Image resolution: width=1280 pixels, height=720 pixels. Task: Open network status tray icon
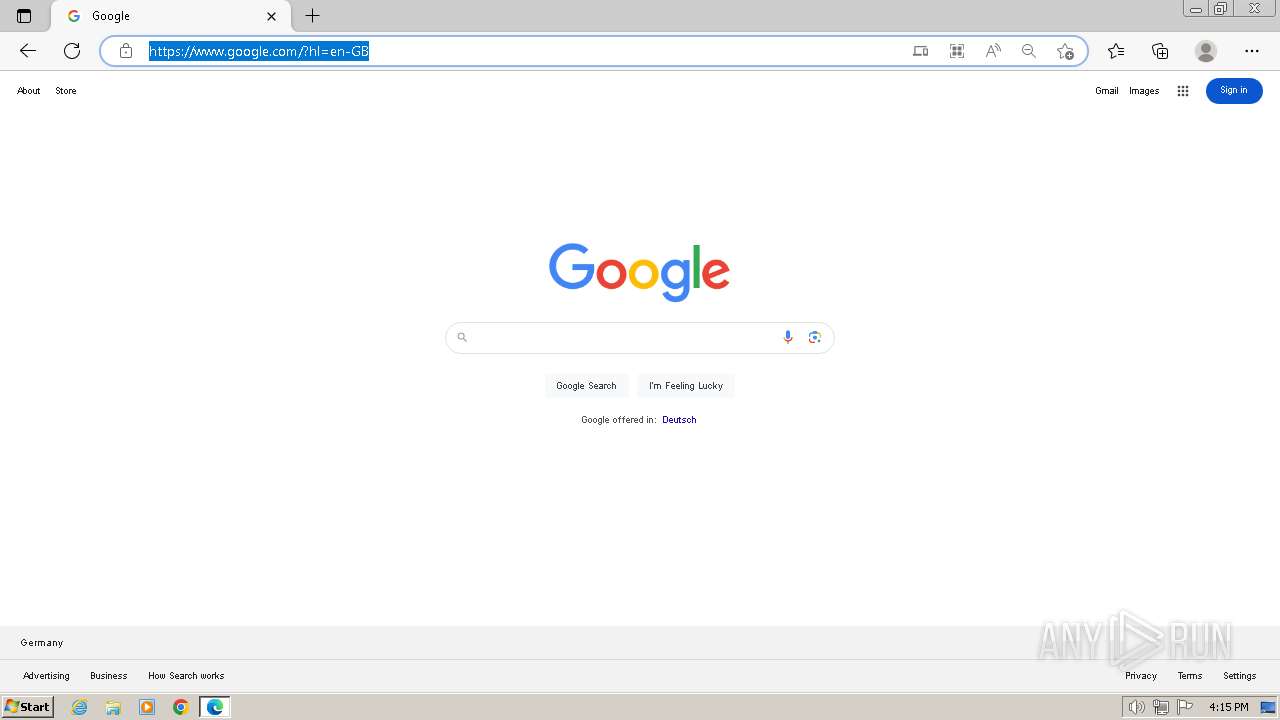pyautogui.click(x=1161, y=707)
